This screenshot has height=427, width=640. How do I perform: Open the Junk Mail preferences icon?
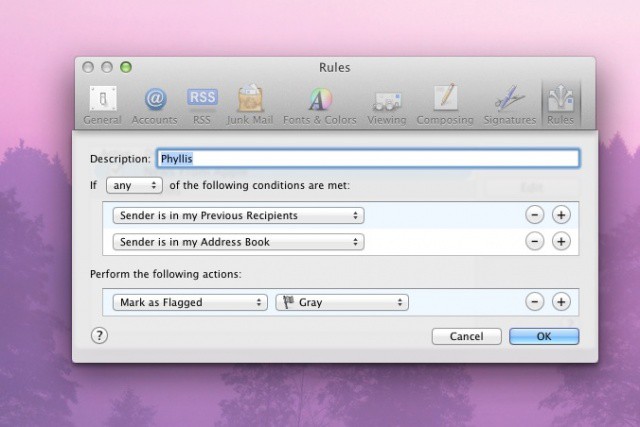(x=250, y=105)
